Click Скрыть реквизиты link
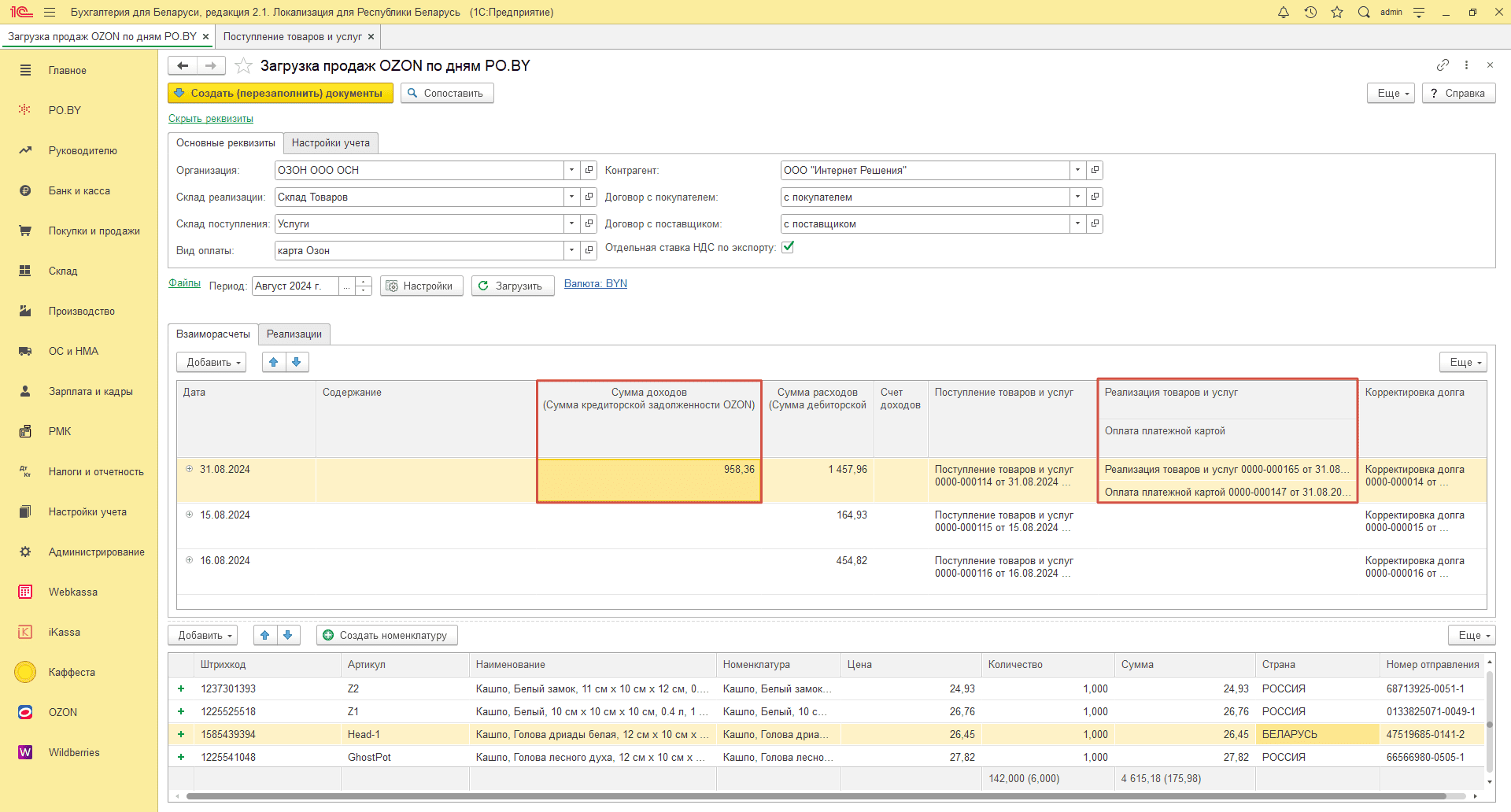The height and width of the screenshot is (812, 1511). (211, 119)
